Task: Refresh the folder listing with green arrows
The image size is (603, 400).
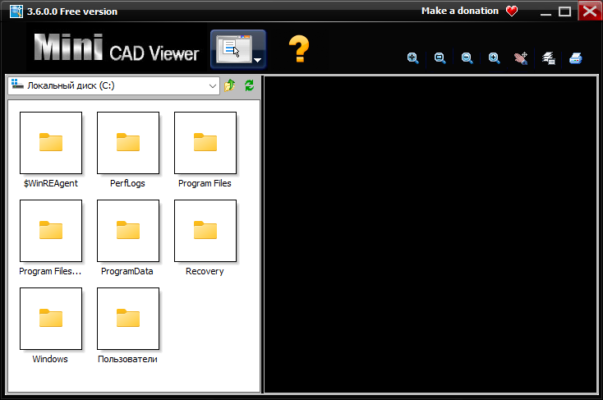Action: 249,85
